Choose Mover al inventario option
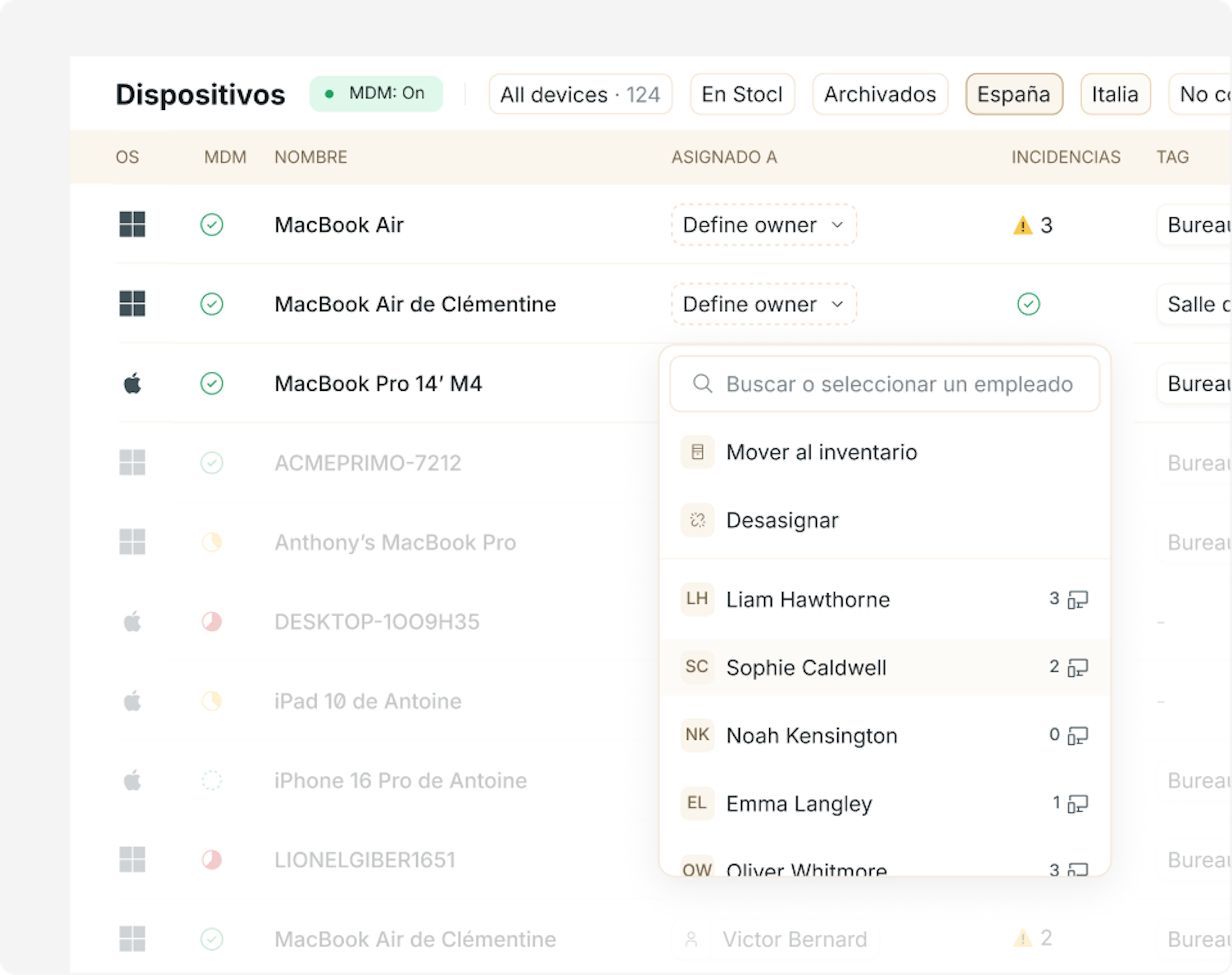Image resolution: width=1232 pixels, height=975 pixels. 821,452
